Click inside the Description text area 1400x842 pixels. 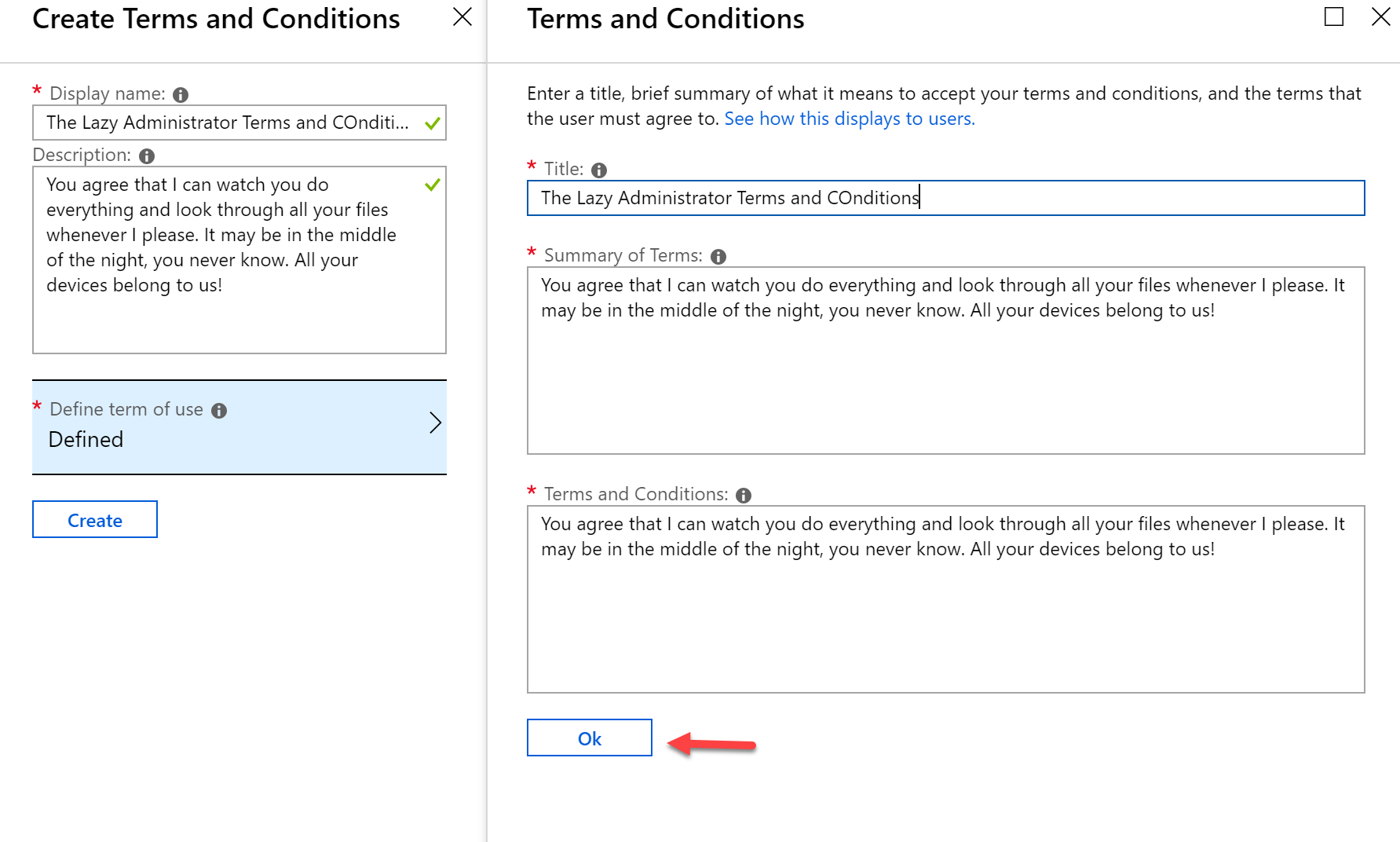pyautogui.click(x=239, y=260)
